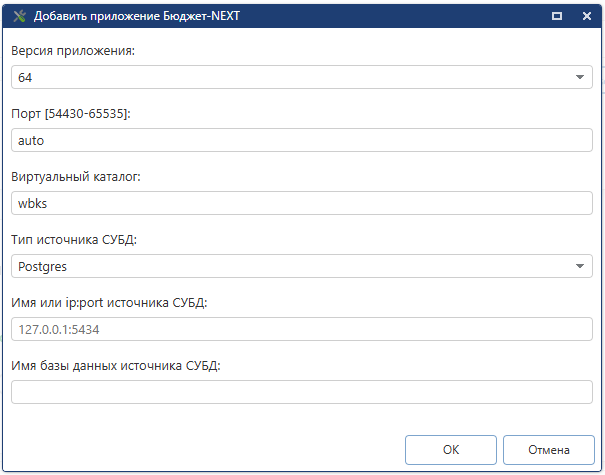Focus the empty database name input field
The image size is (605, 475).
click(302, 392)
